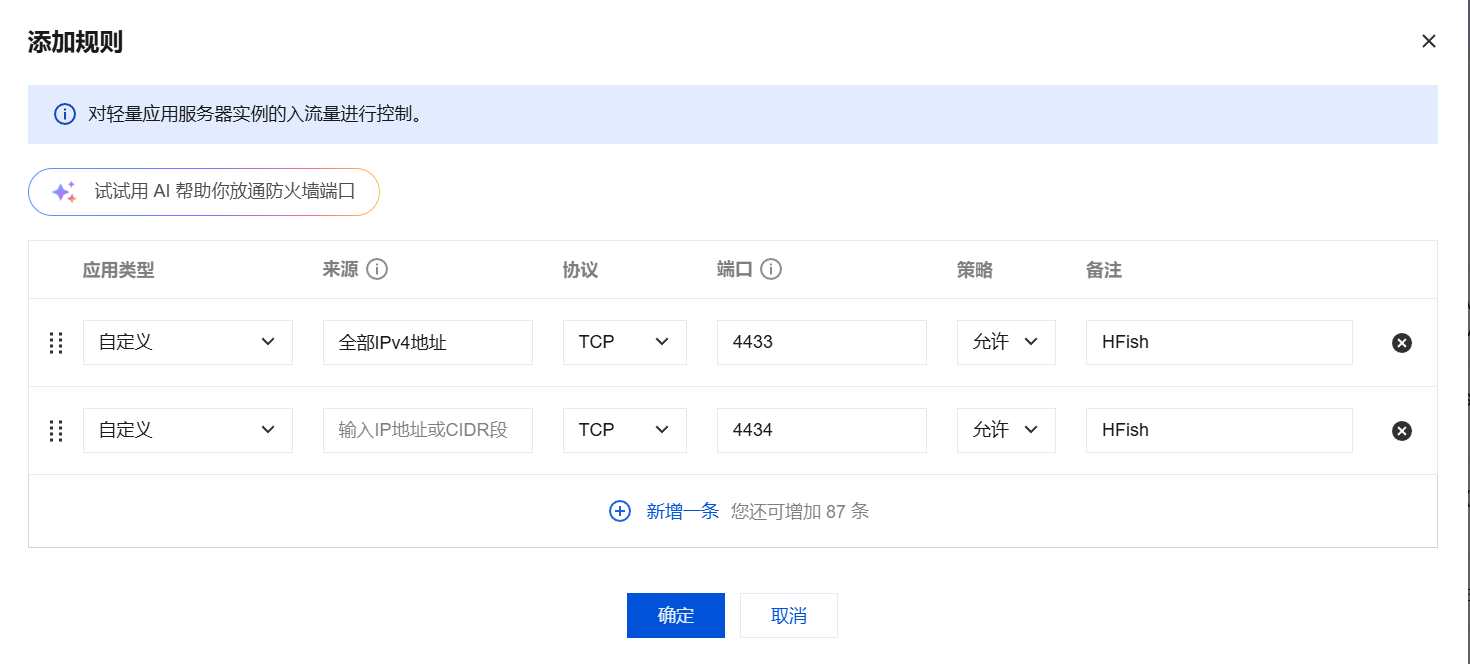
Task: Open the 允许 policy dropdown in second rule
Action: coord(1005,430)
